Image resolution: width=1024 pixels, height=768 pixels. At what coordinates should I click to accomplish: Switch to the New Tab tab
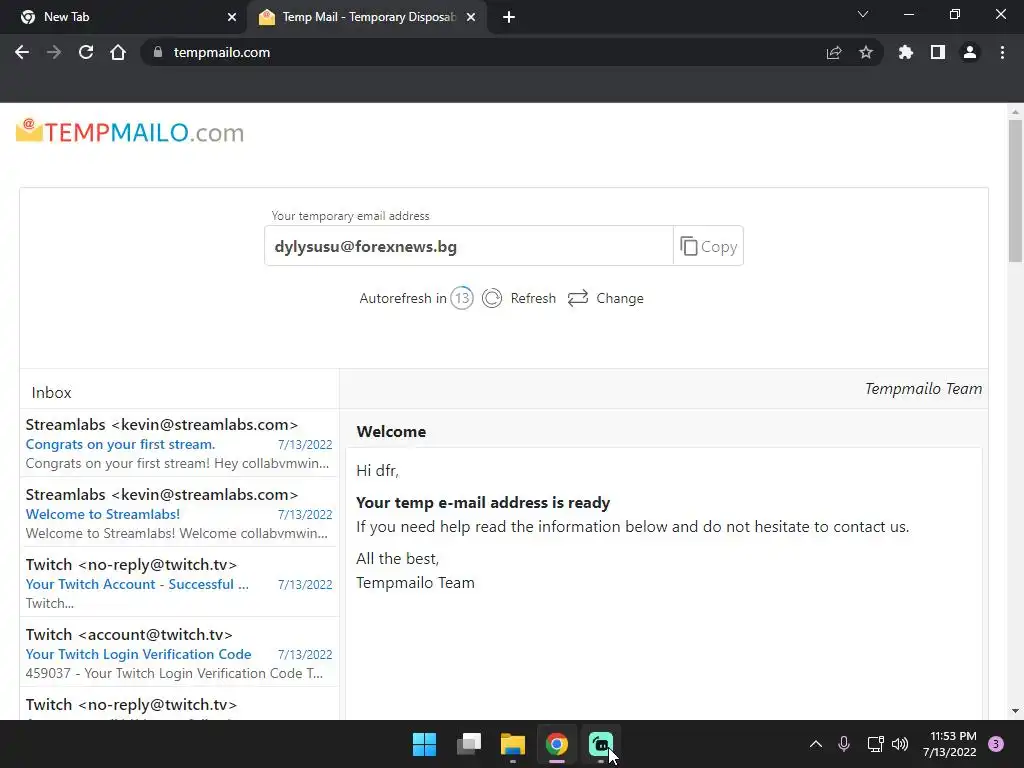point(123,17)
